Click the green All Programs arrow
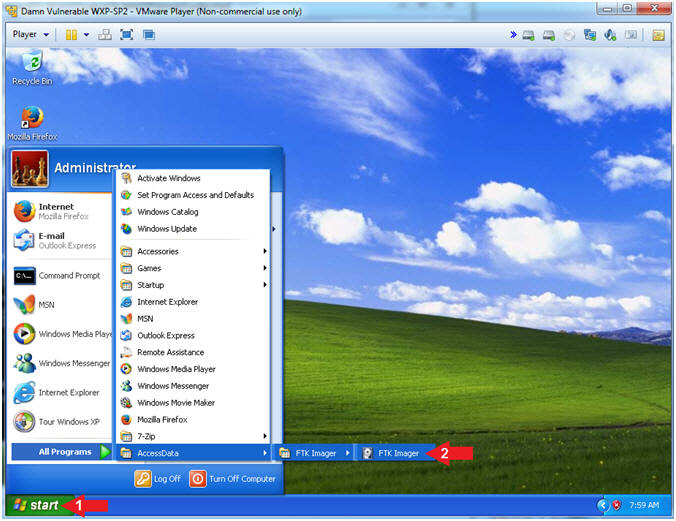Image resolution: width=676 pixels, height=521 pixels. (x=105, y=452)
